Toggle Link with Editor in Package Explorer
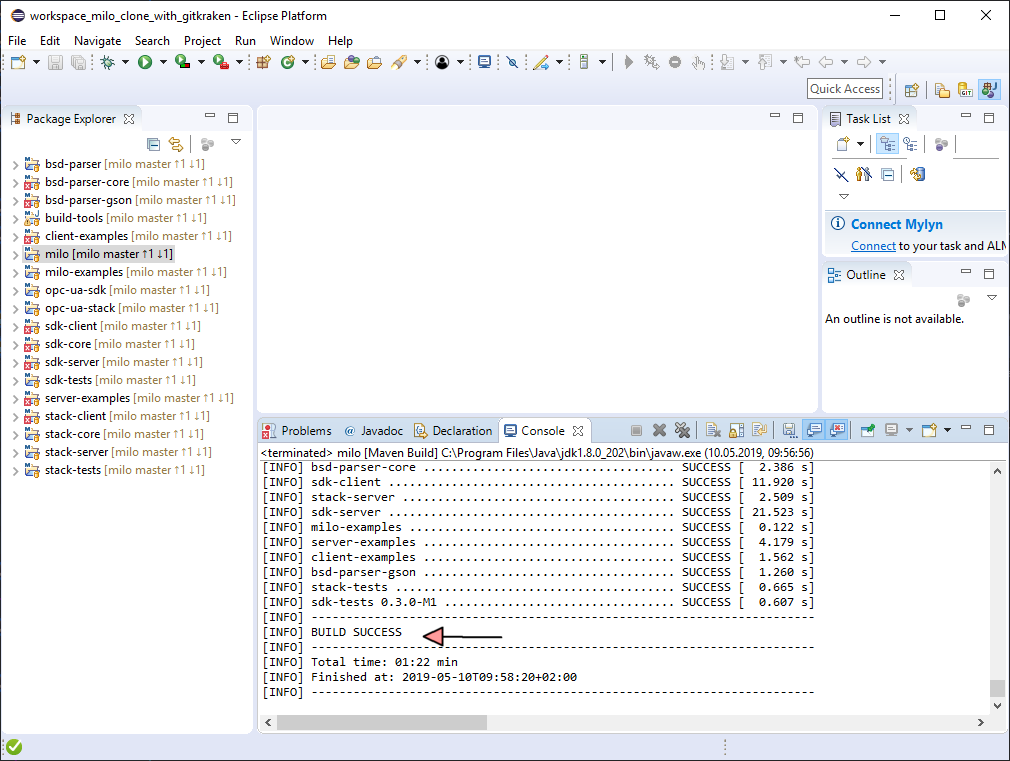Viewport: 1010px width, 761px height. click(x=176, y=144)
